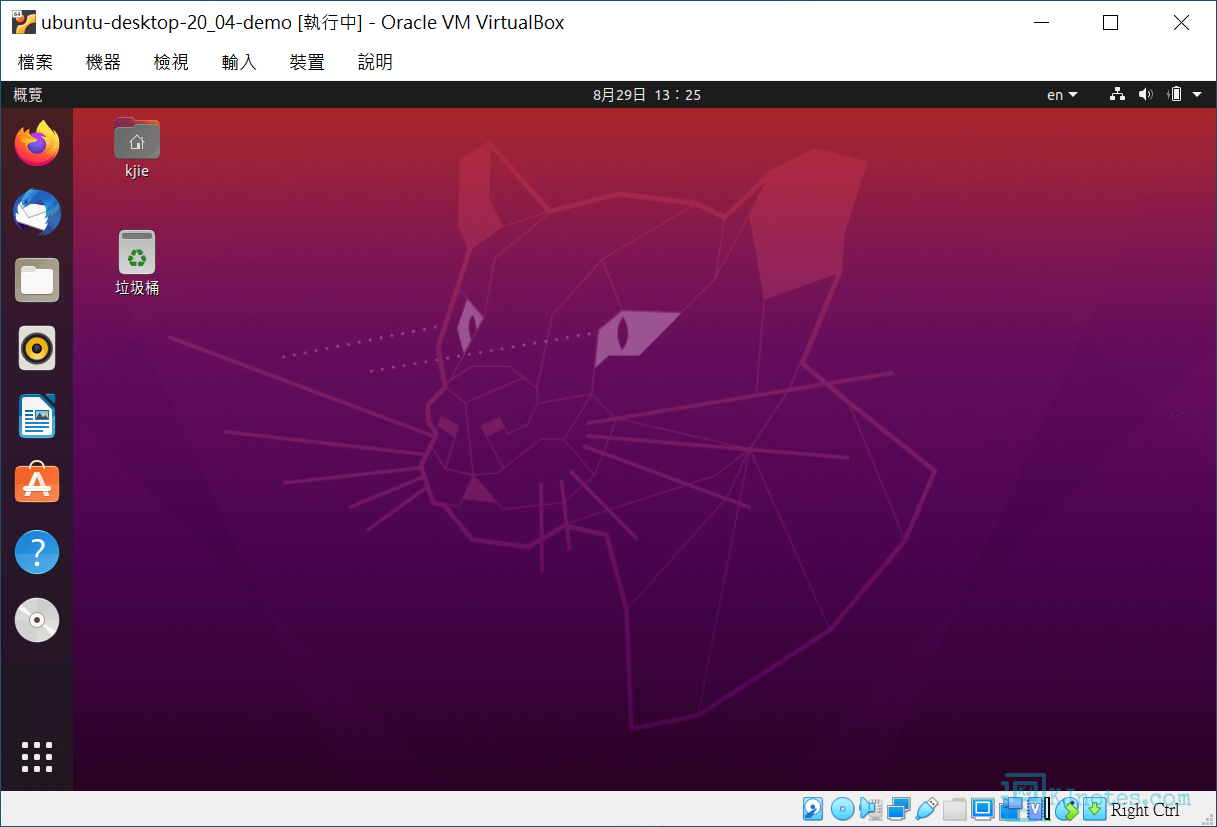Open the VirtualBox 裝置 (Devices) menu
The height and width of the screenshot is (827, 1217).
tap(307, 62)
